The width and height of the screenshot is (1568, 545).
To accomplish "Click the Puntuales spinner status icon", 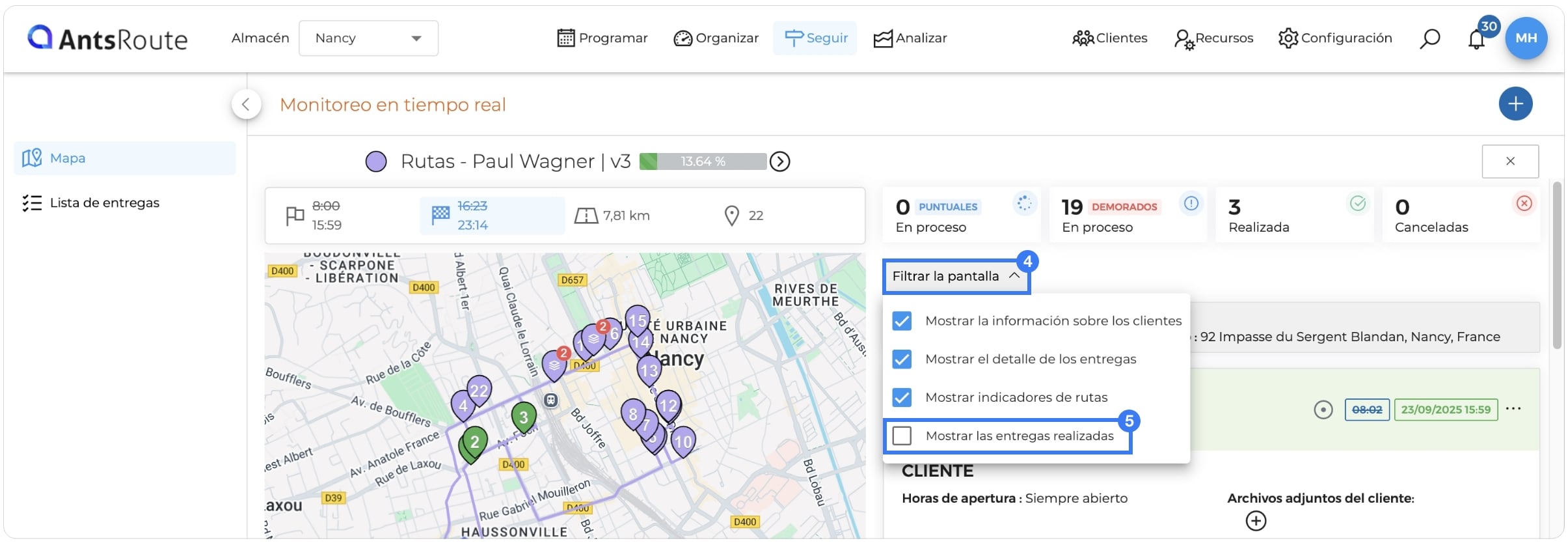I will point(1024,204).
